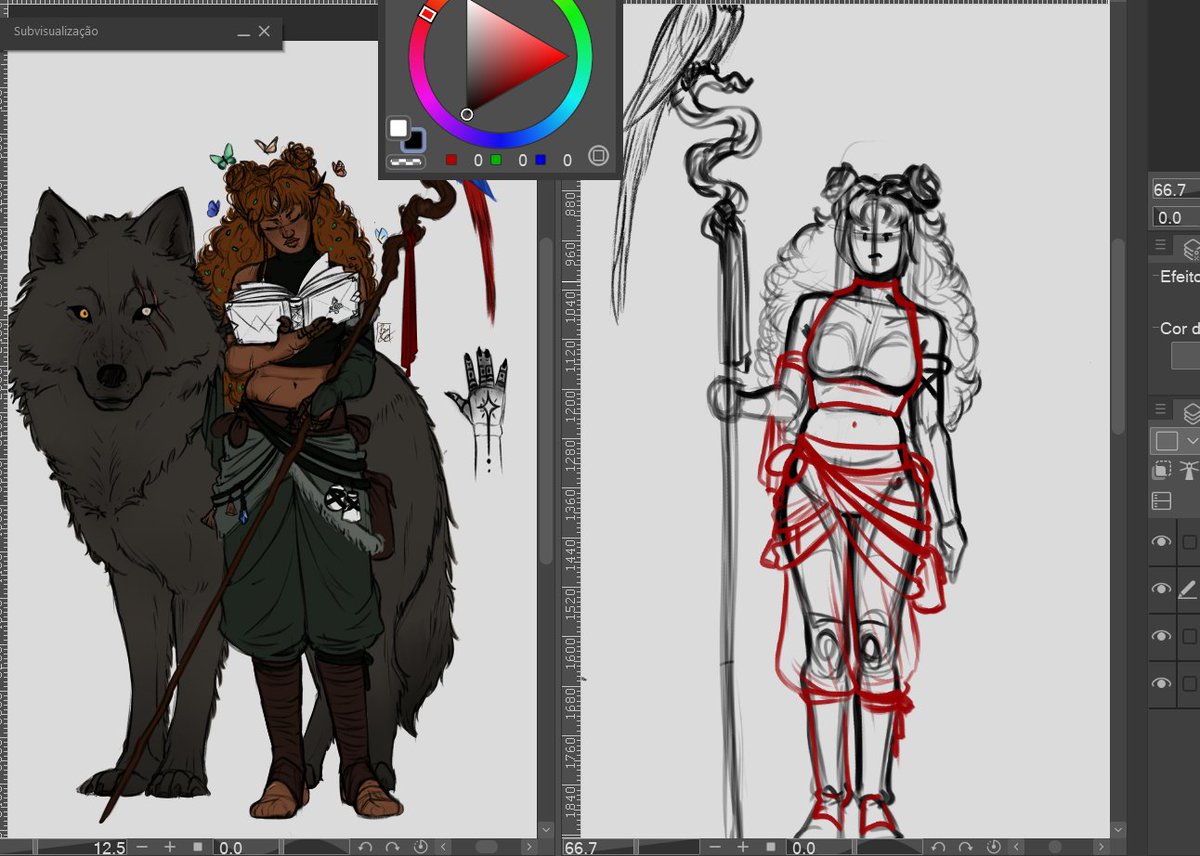Open the layer color dropdown arrow

pyautogui.click(x=1192, y=441)
